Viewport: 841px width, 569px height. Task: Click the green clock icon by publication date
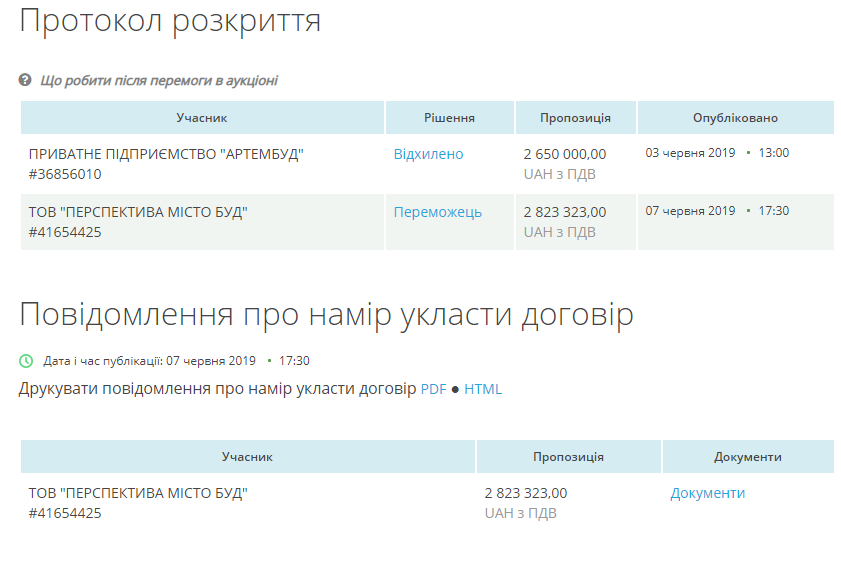pos(26,360)
